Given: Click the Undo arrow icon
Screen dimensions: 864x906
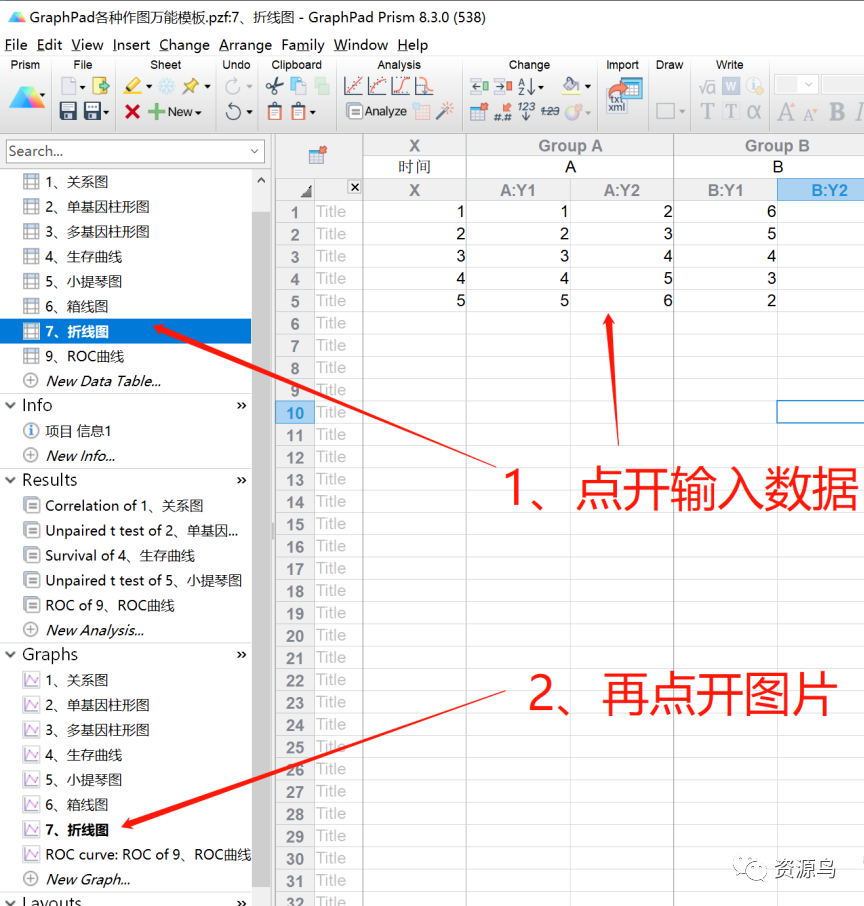Looking at the screenshot, I should pyautogui.click(x=233, y=111).
